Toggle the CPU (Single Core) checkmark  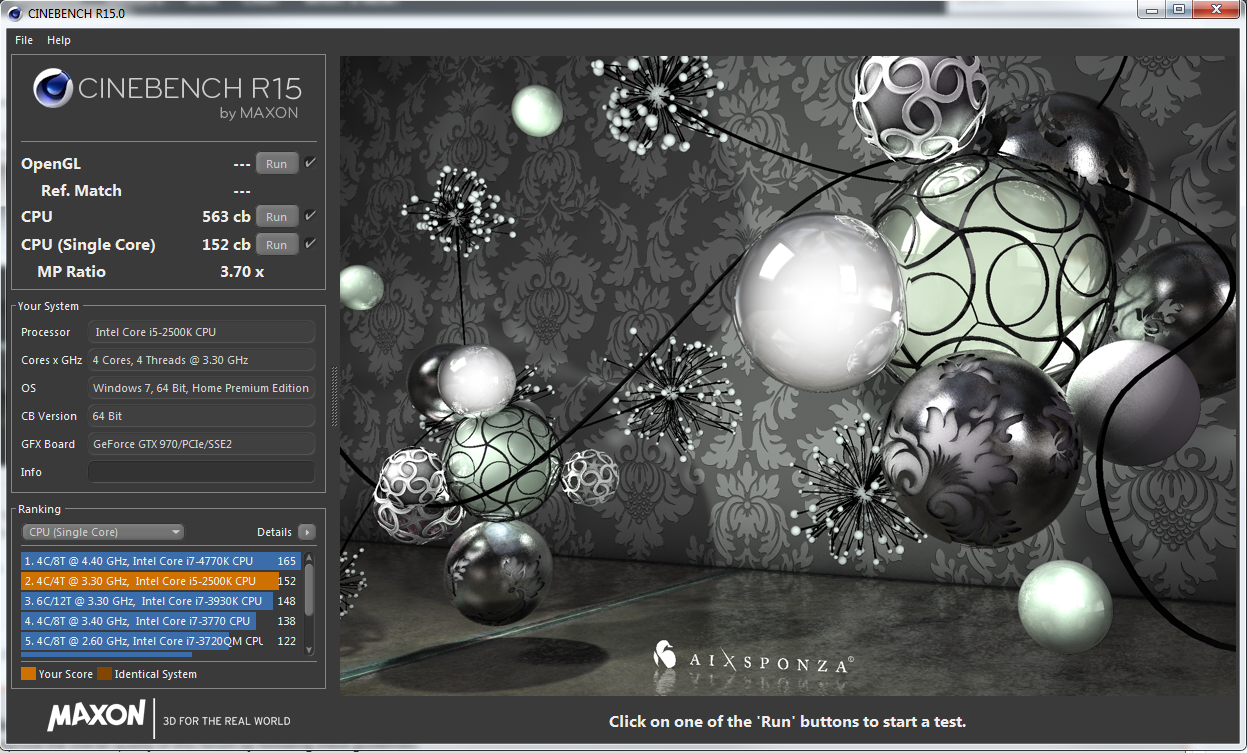click(x=310, y=244)
